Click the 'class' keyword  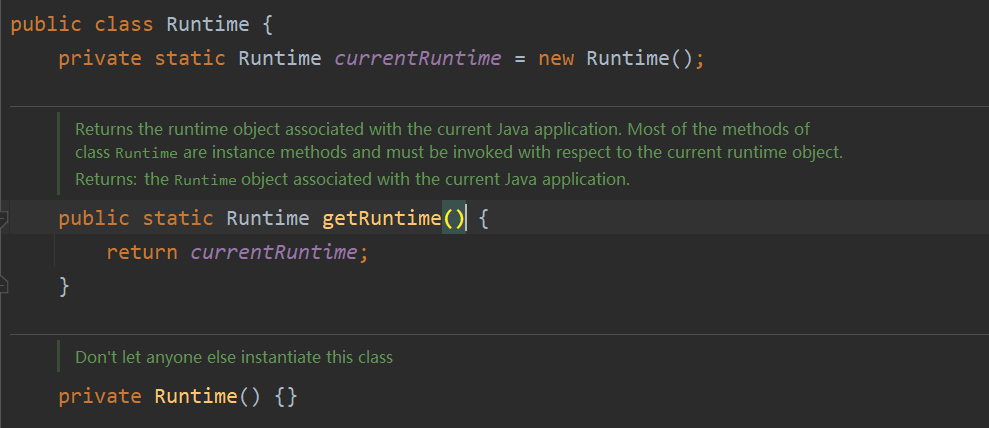[x=124, y=25]
